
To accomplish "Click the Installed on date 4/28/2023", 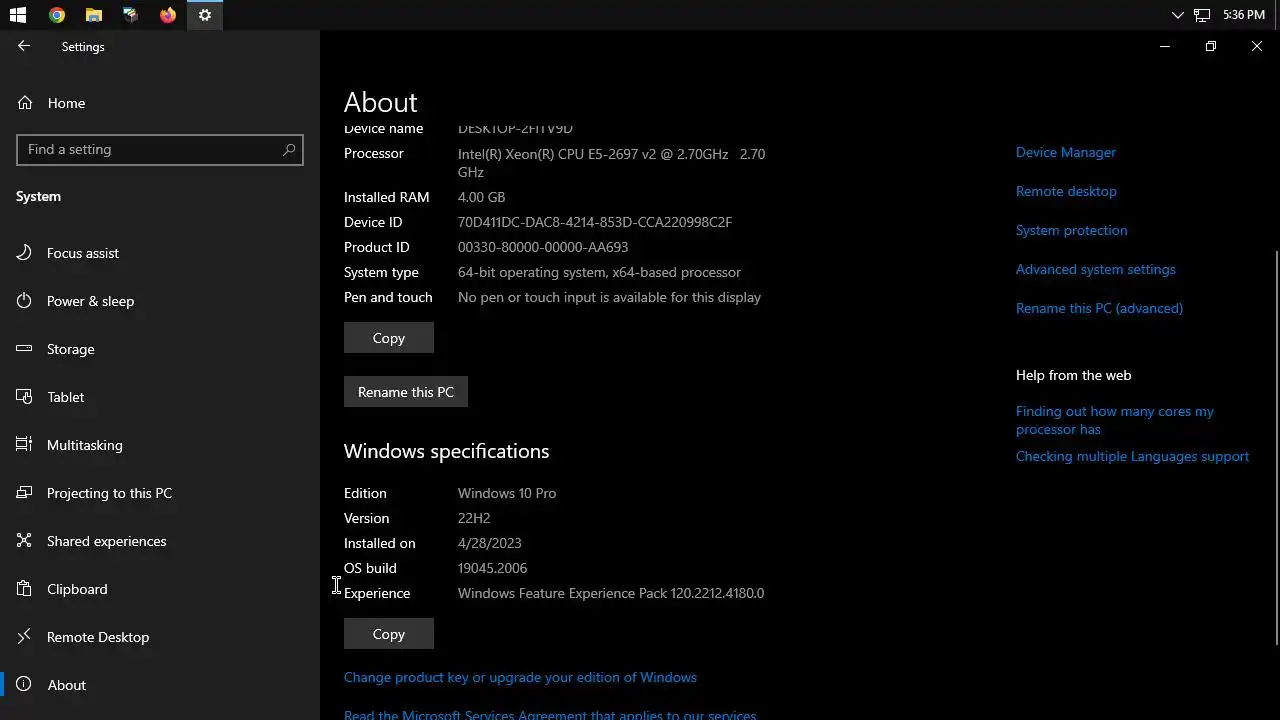I will pyautogui.click(x=490, y=543).
